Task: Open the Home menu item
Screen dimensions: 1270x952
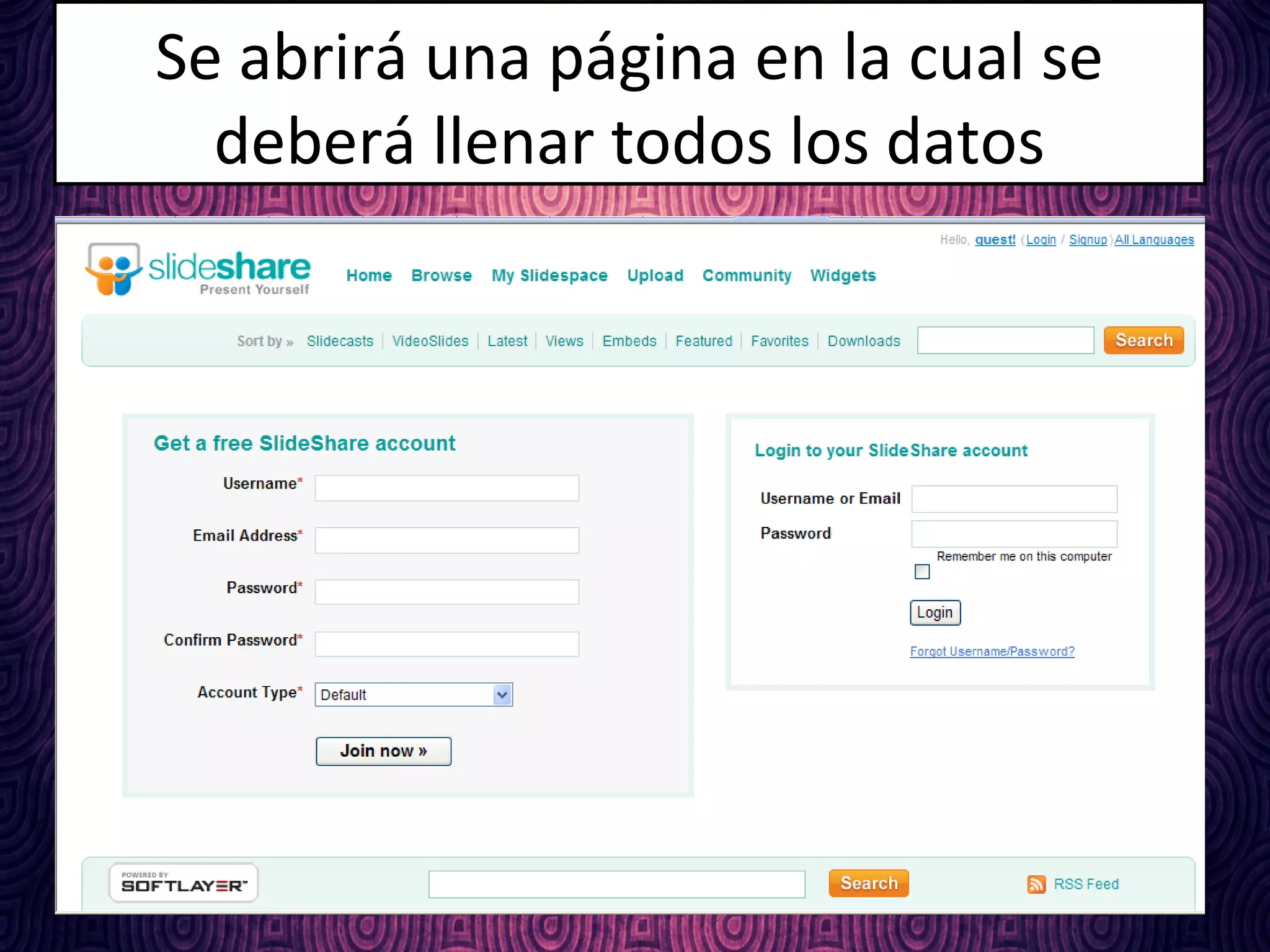Action: [x=369, y=275]
